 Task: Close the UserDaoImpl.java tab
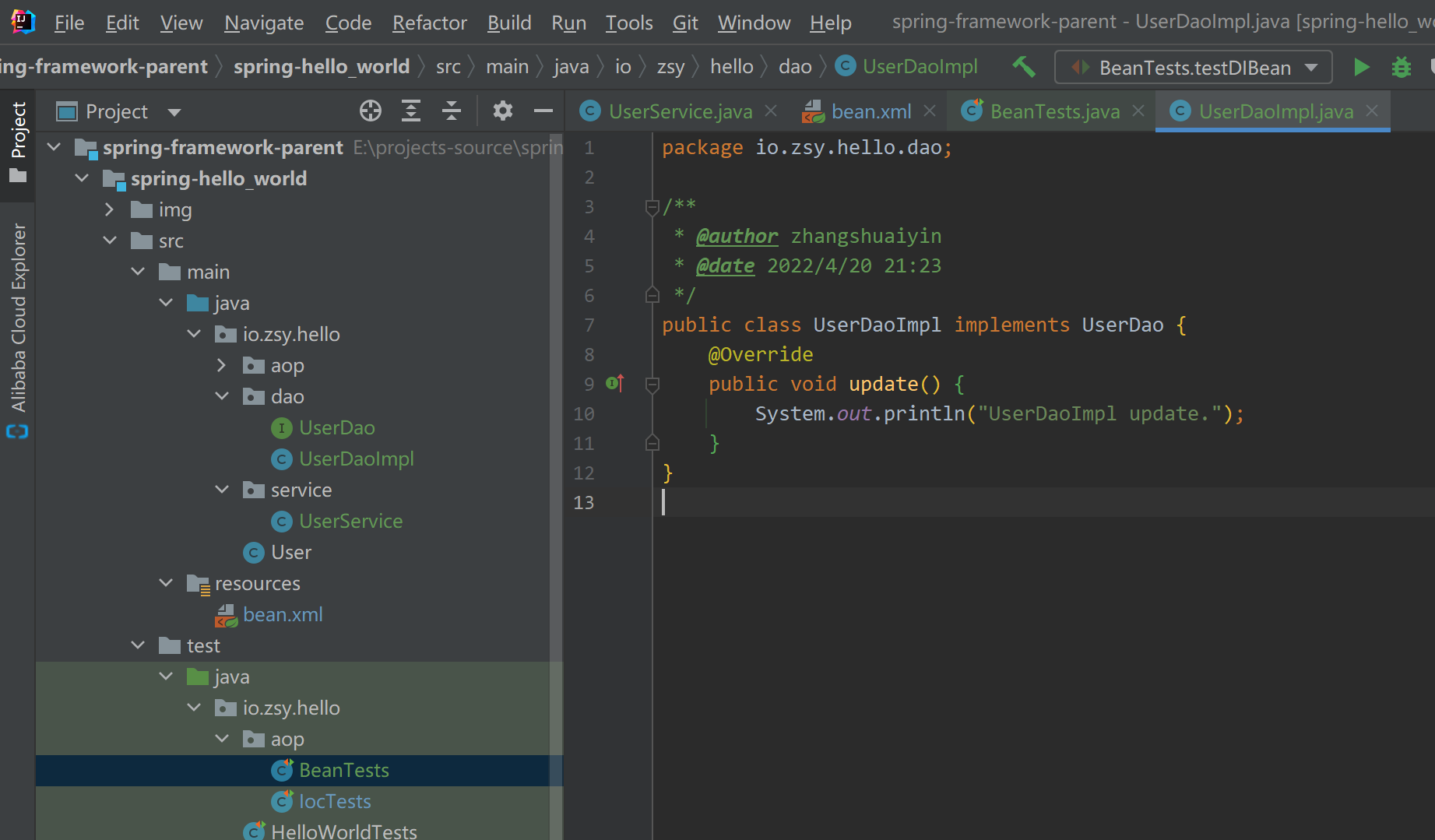coord(1372,111)
